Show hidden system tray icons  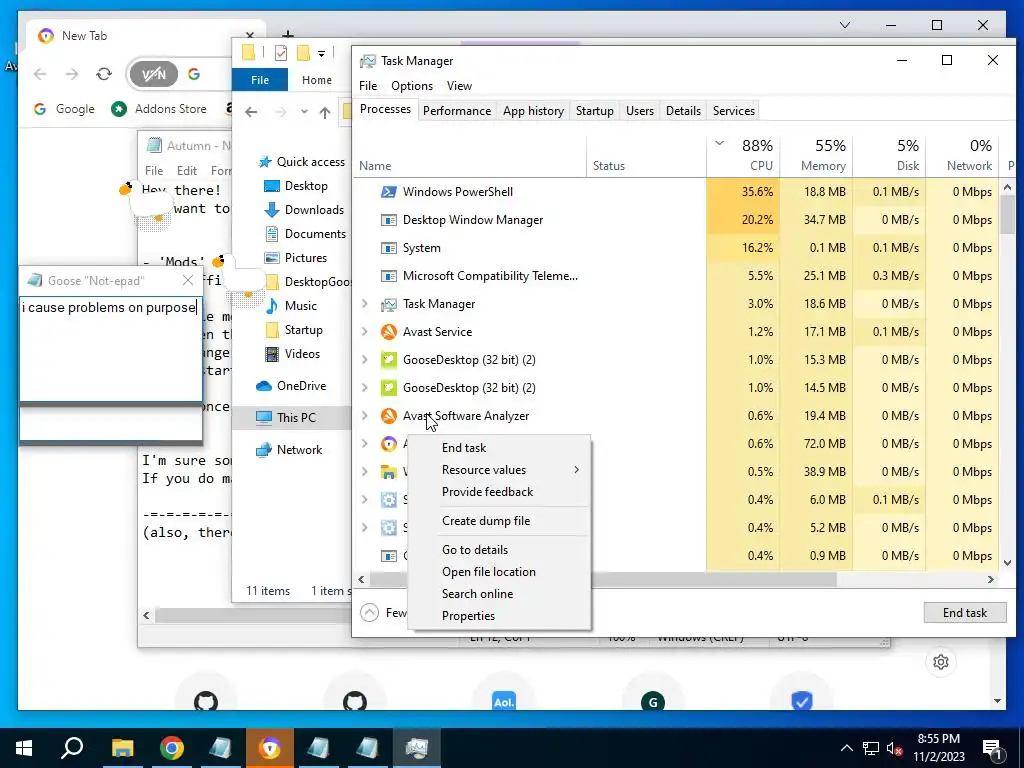(x=846, y=748)
